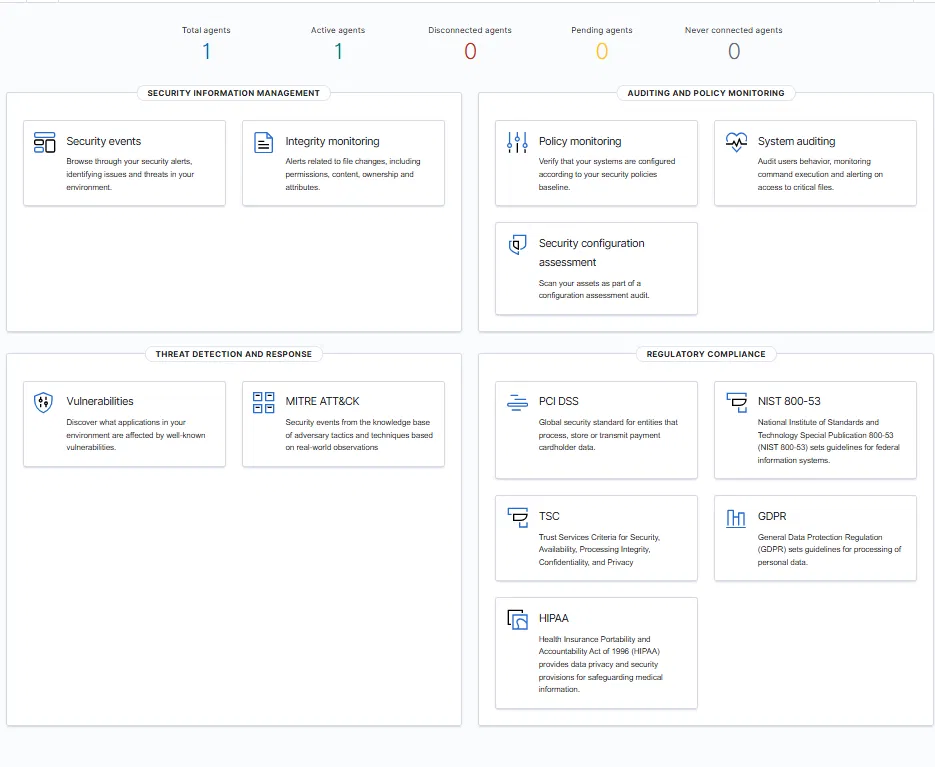935x767 pixels.
Task: Click the PCI DSS description about cardholder data
Action: click(x=608, y=435)
